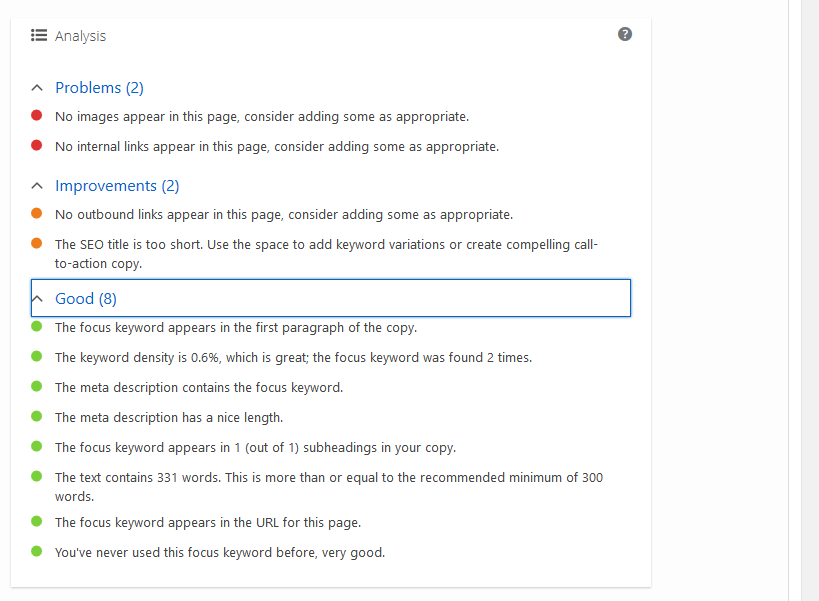Click red bullet beside no images warning
Viewport: 819px width, 601px height.
click(37, 115)
